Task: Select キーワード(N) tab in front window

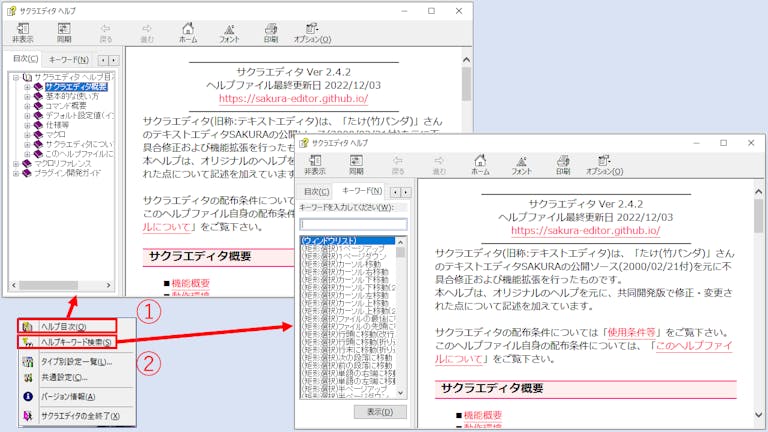Action: 361,191
